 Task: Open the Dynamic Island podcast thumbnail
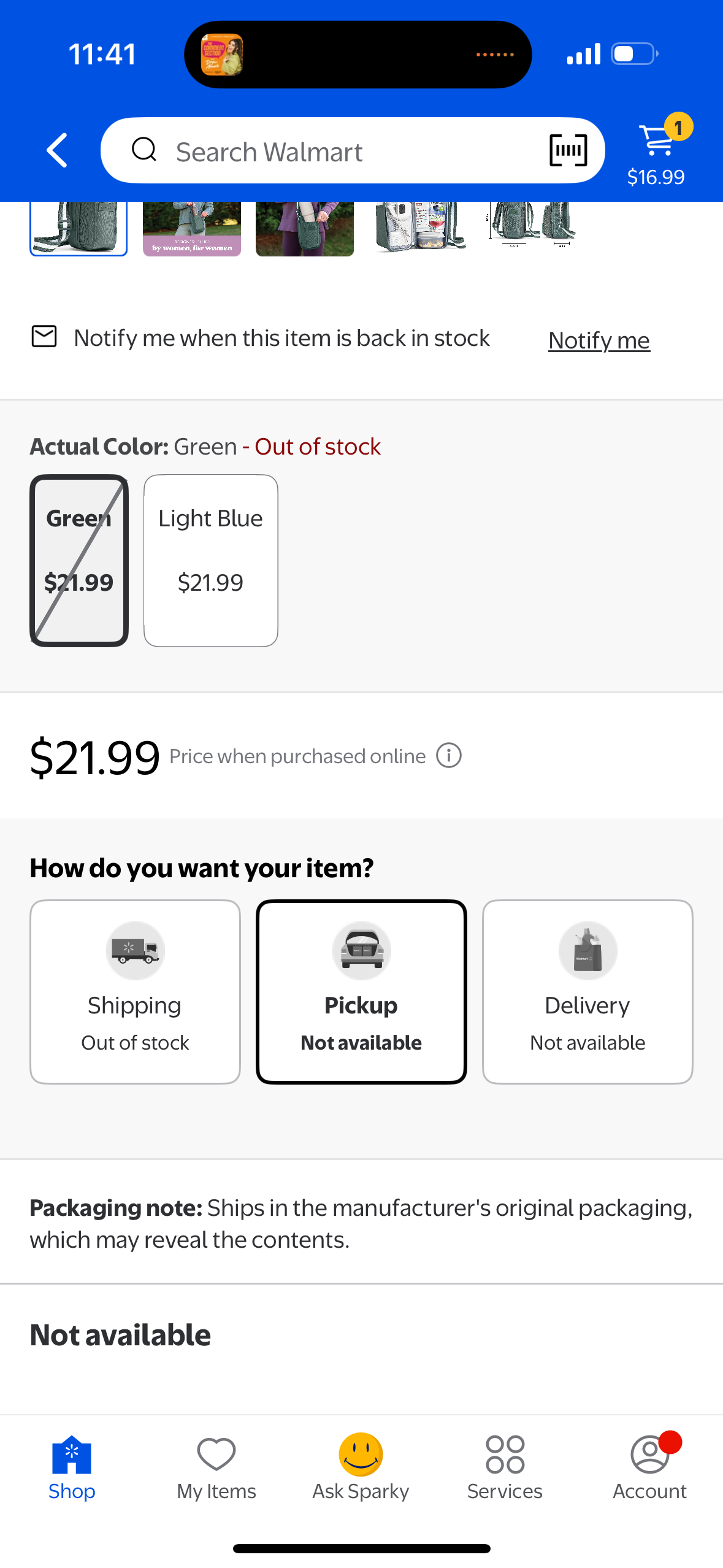point(222,55)
